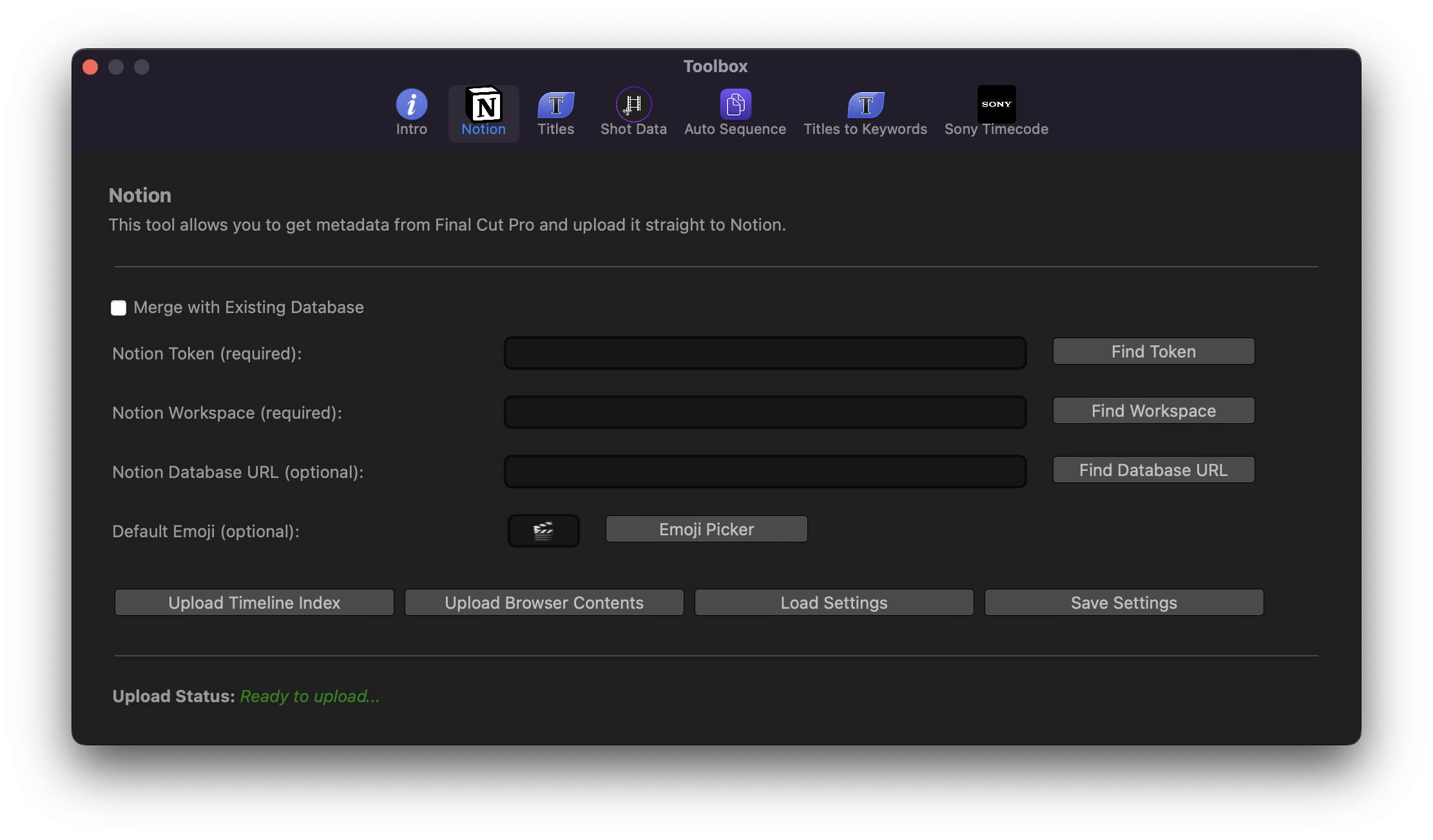Open the Emoji Picker

pyautogui.click(x=706, y=530)
